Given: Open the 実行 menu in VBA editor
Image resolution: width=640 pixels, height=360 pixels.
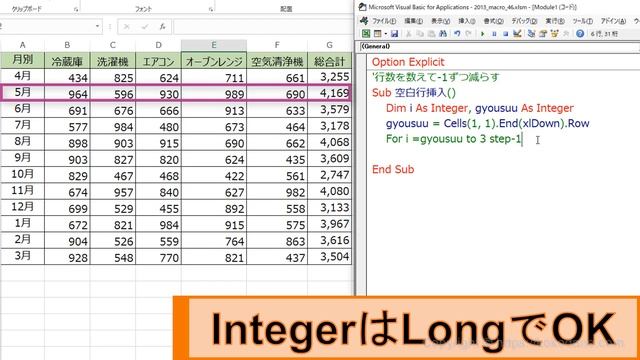Looking at the screenshot, I should coord(555,21).
